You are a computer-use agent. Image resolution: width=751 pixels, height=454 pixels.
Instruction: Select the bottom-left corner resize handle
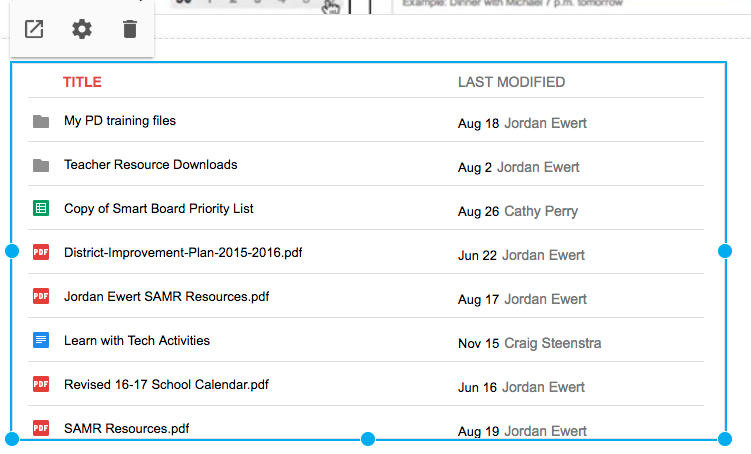(12, 439)
